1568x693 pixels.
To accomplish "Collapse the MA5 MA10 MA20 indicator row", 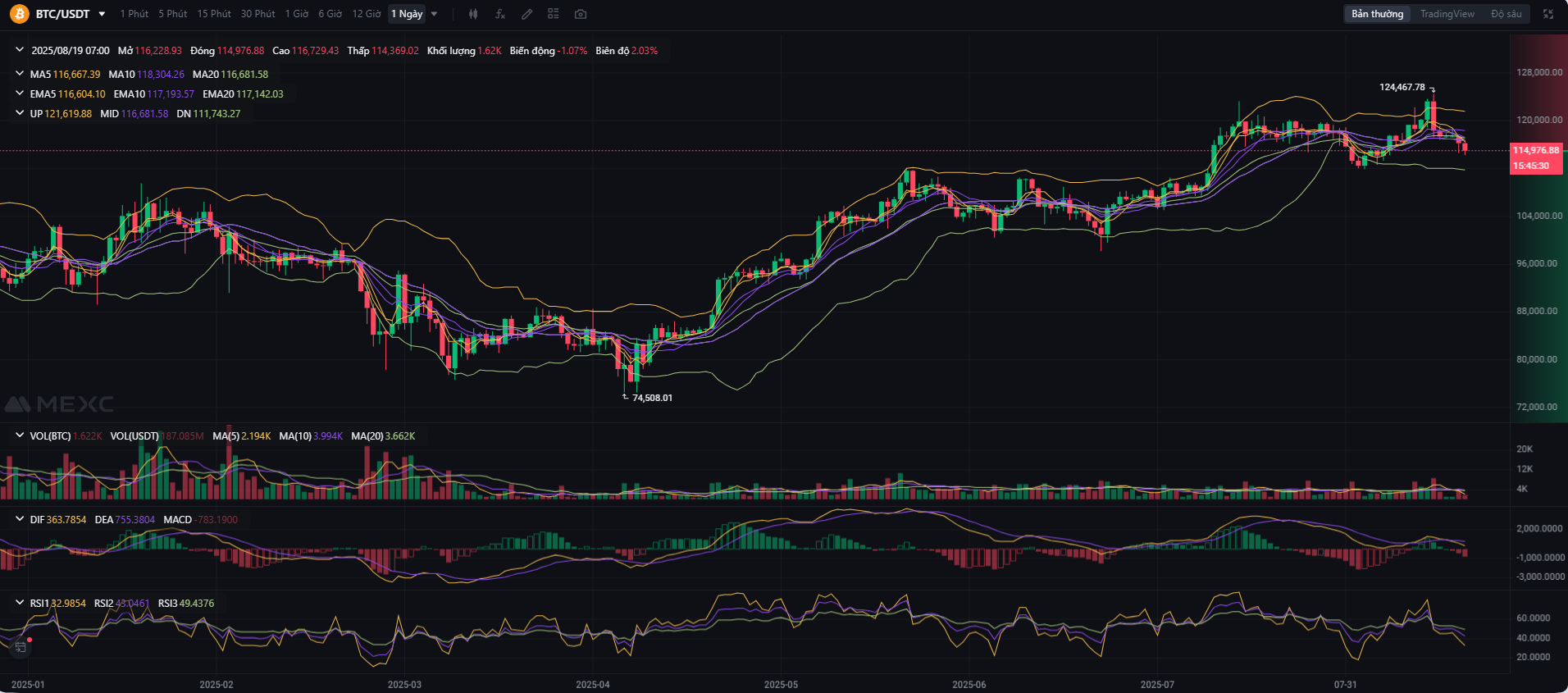I will click(x=20, y=74).
